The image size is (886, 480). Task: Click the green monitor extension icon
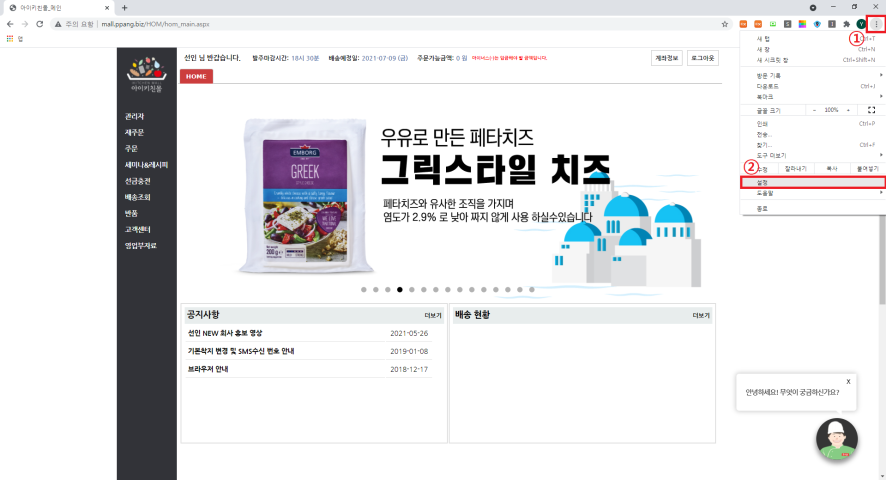pos(773,24)
